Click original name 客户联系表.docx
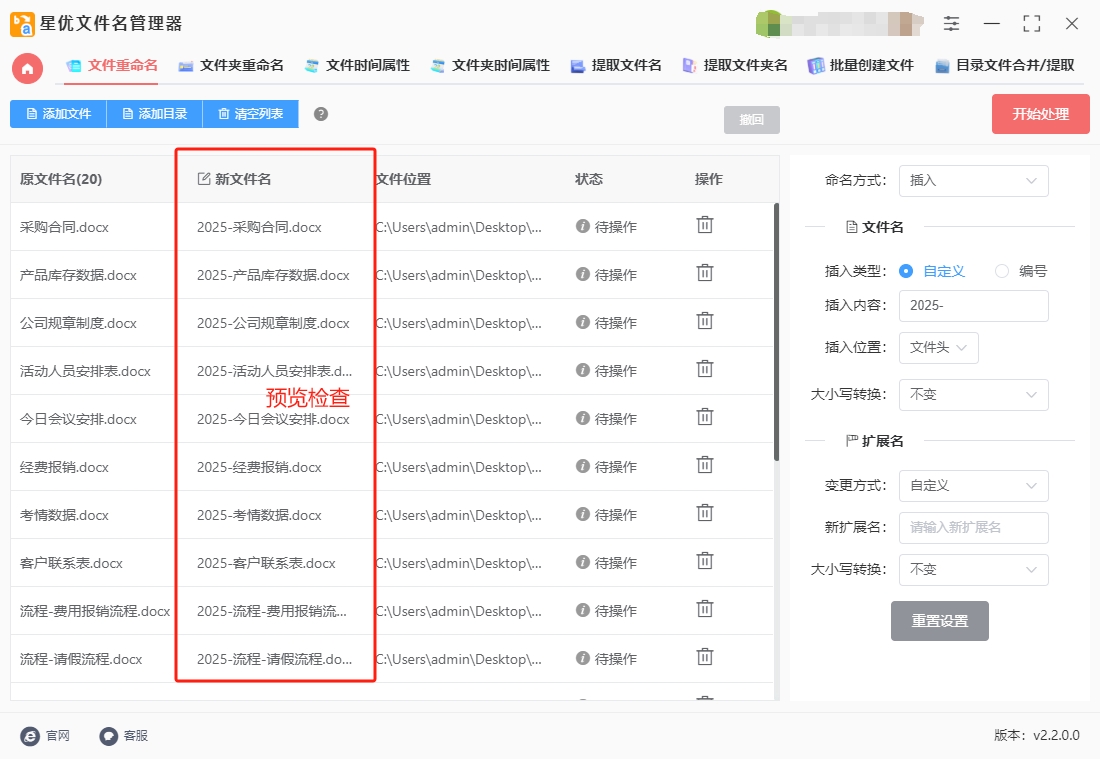 pyautogui.click(x=71, y=564)
